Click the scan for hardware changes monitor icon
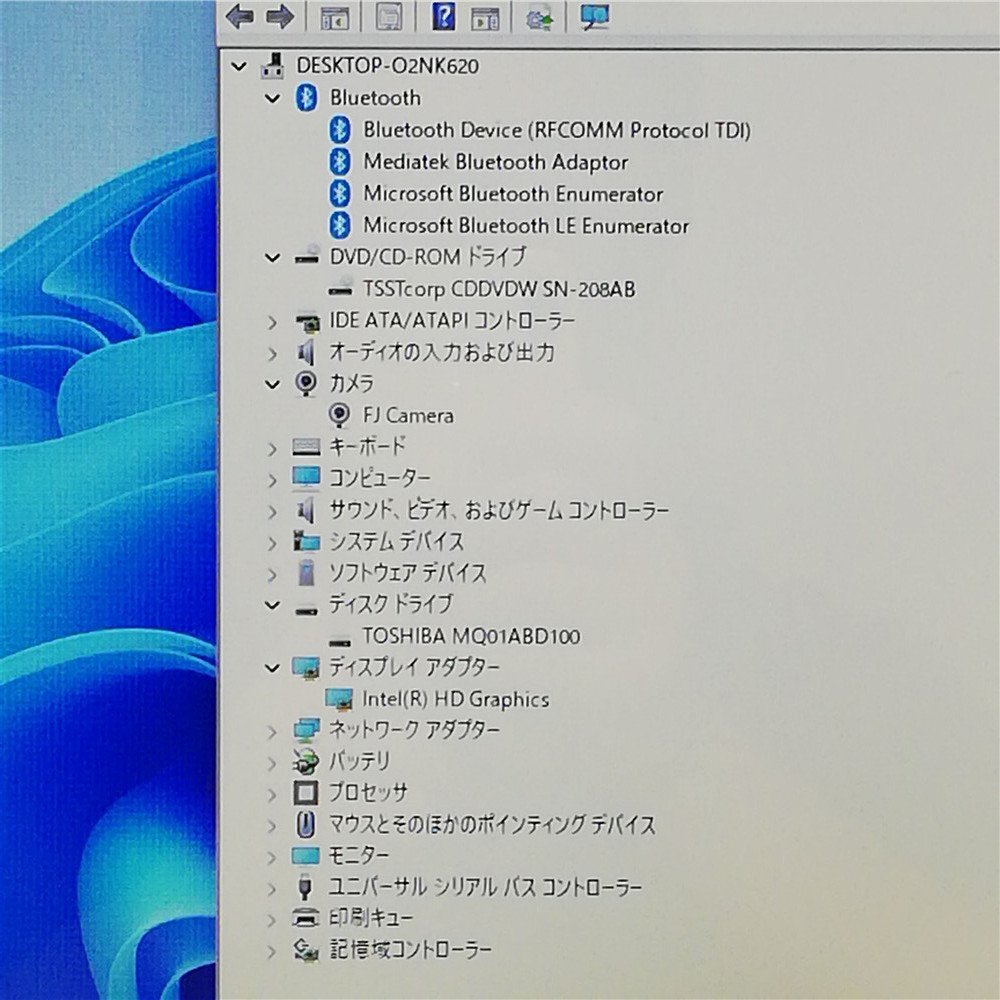1000x1000 pixels. (594, 17)
